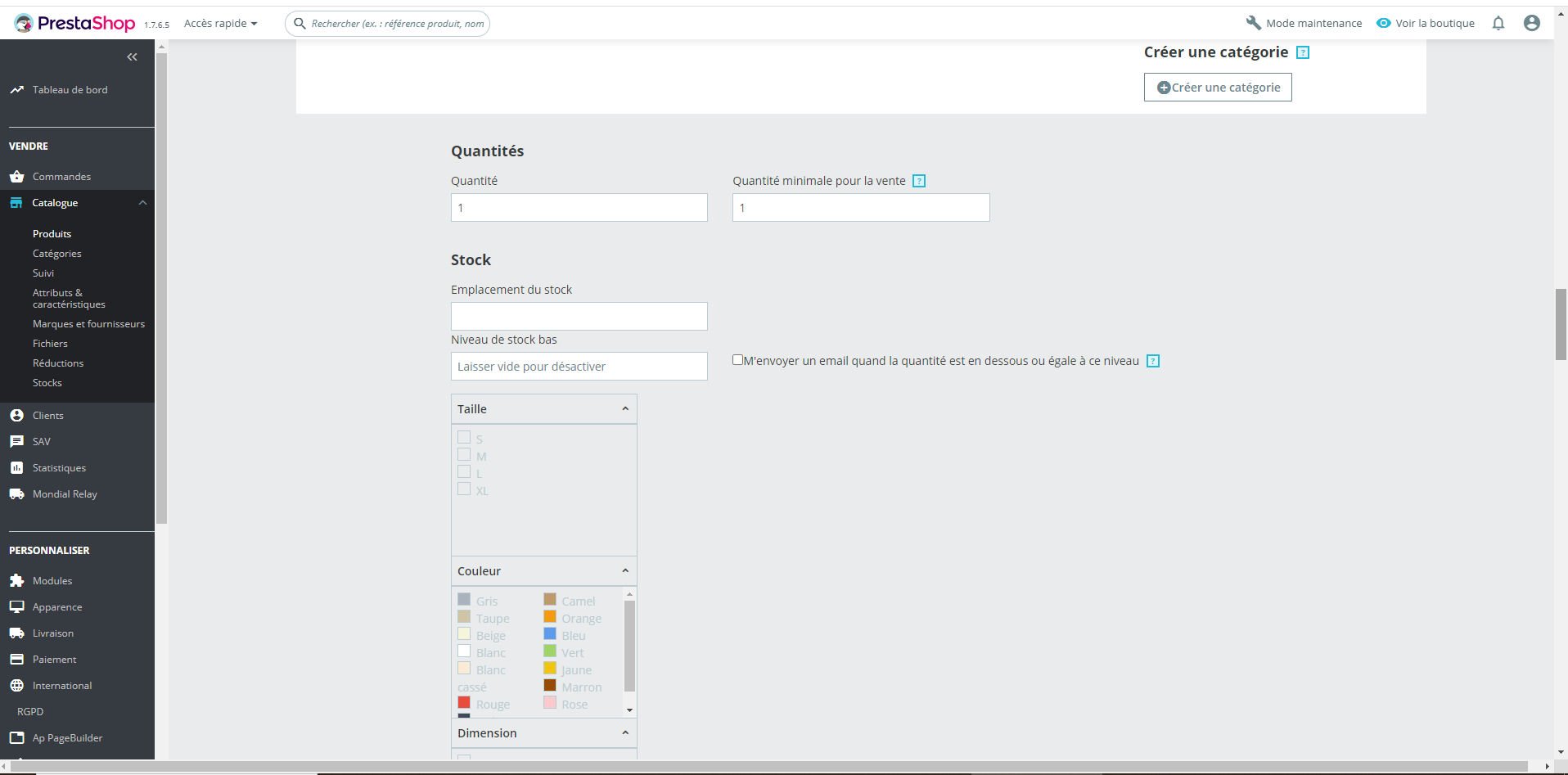Viewport: 1568px width, 775px height.
Task: Click help icon next to Créer une catégorie heading
Action: click(x=1303, y=52)
